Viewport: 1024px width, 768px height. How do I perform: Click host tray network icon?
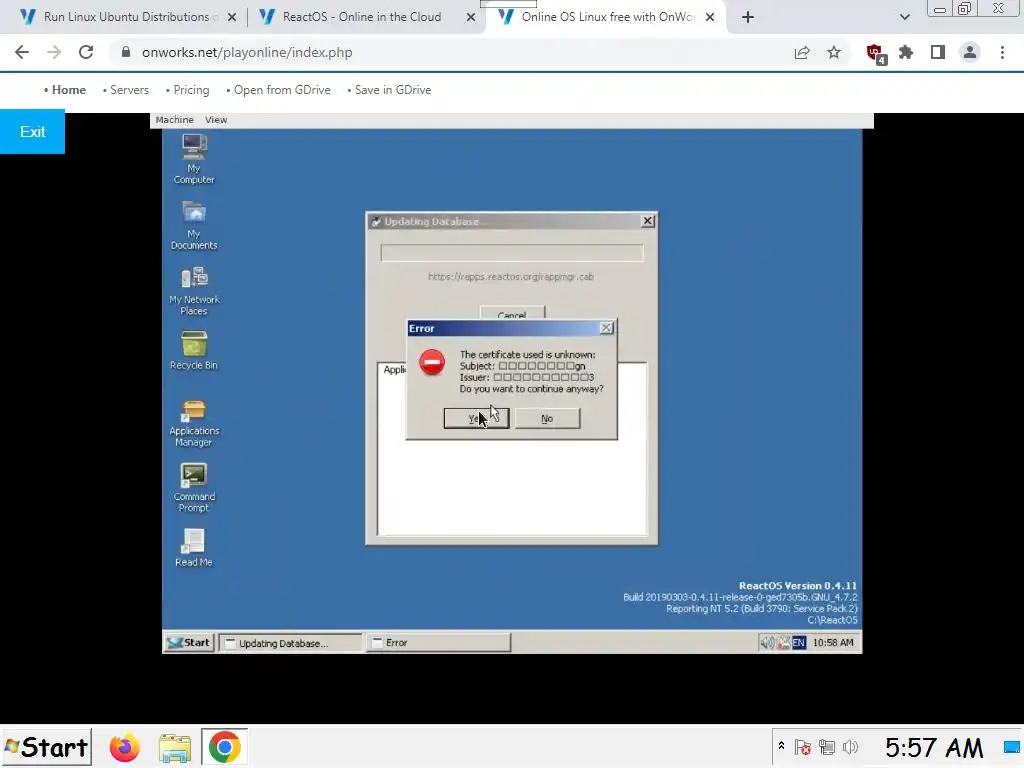827,747
